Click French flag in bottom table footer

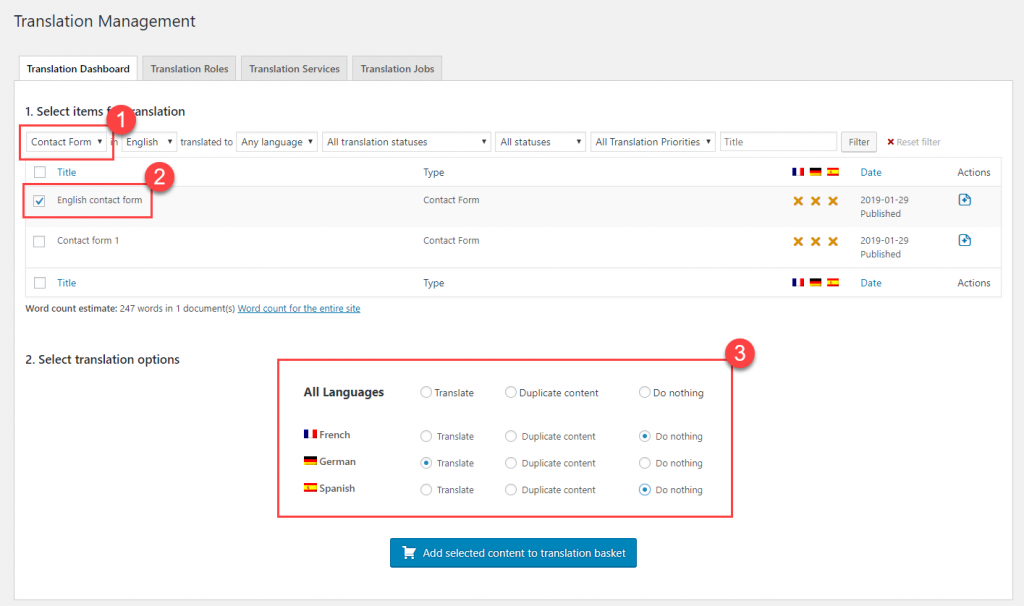click(798, 282)
